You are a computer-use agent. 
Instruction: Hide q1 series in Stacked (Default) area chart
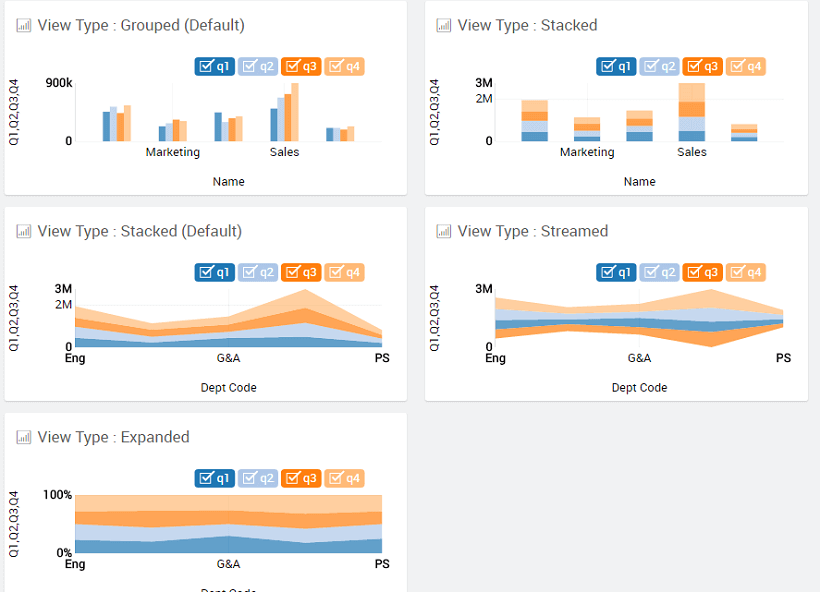coord(215,273)
